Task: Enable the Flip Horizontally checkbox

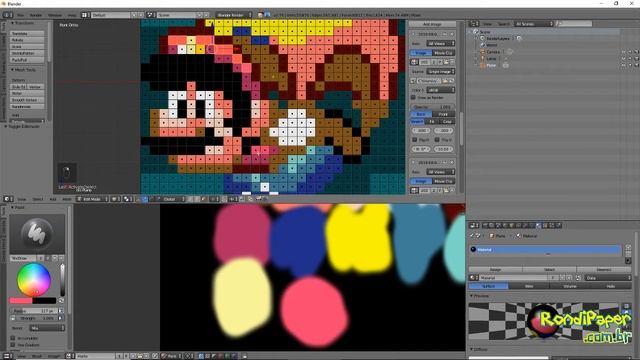Action: point(415,140)
